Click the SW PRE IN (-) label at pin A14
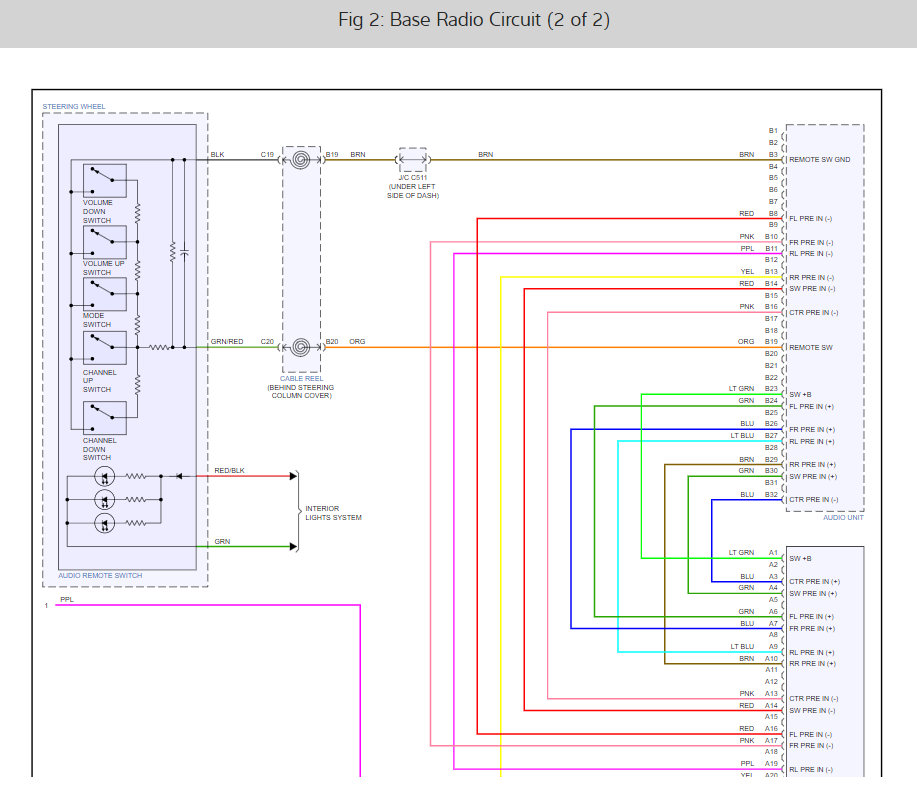The width and height of the screenshot is (917, 811). (812, 710)
